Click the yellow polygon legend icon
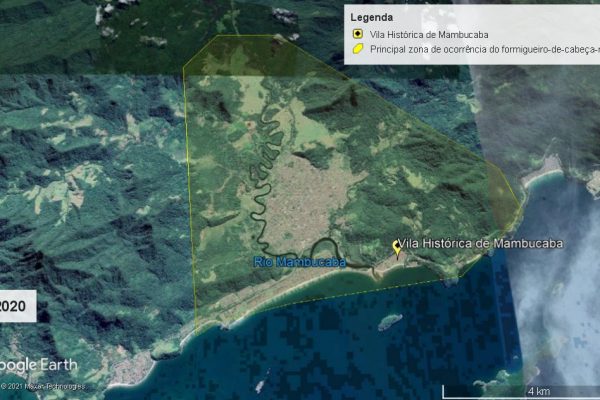The image size is (600, 400). [x=357, y=48]
